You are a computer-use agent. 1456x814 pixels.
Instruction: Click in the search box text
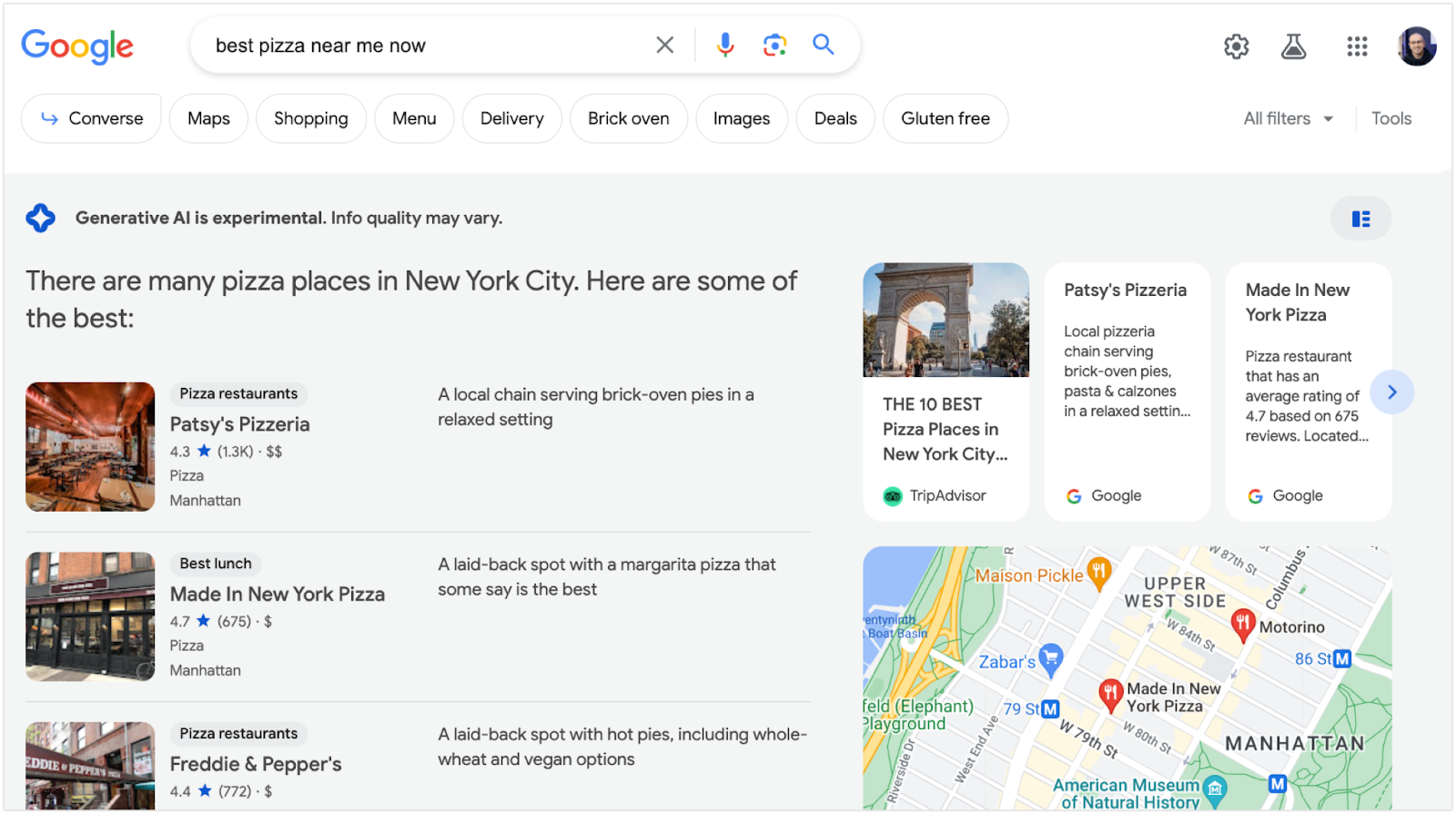point(320,46)
